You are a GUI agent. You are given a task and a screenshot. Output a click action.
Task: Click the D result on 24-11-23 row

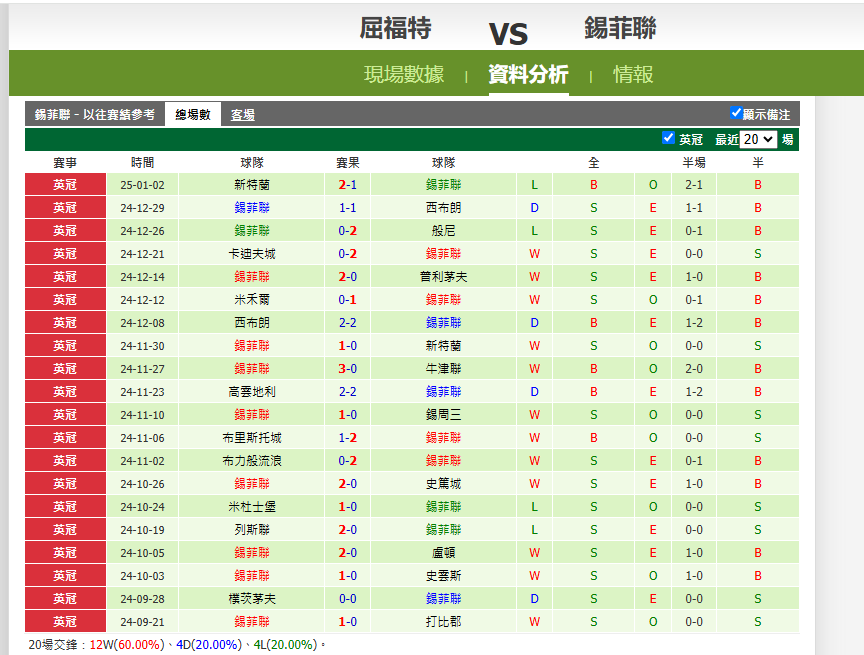pos(534,392)
